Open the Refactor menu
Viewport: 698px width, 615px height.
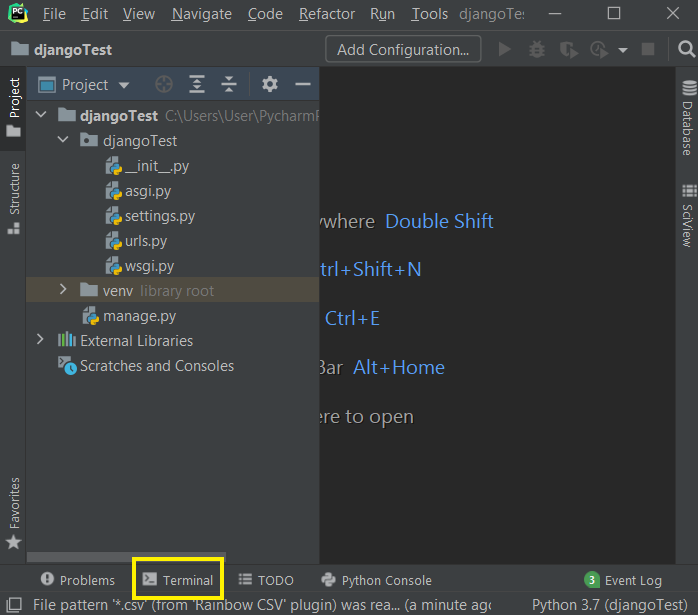pos(327,14)
